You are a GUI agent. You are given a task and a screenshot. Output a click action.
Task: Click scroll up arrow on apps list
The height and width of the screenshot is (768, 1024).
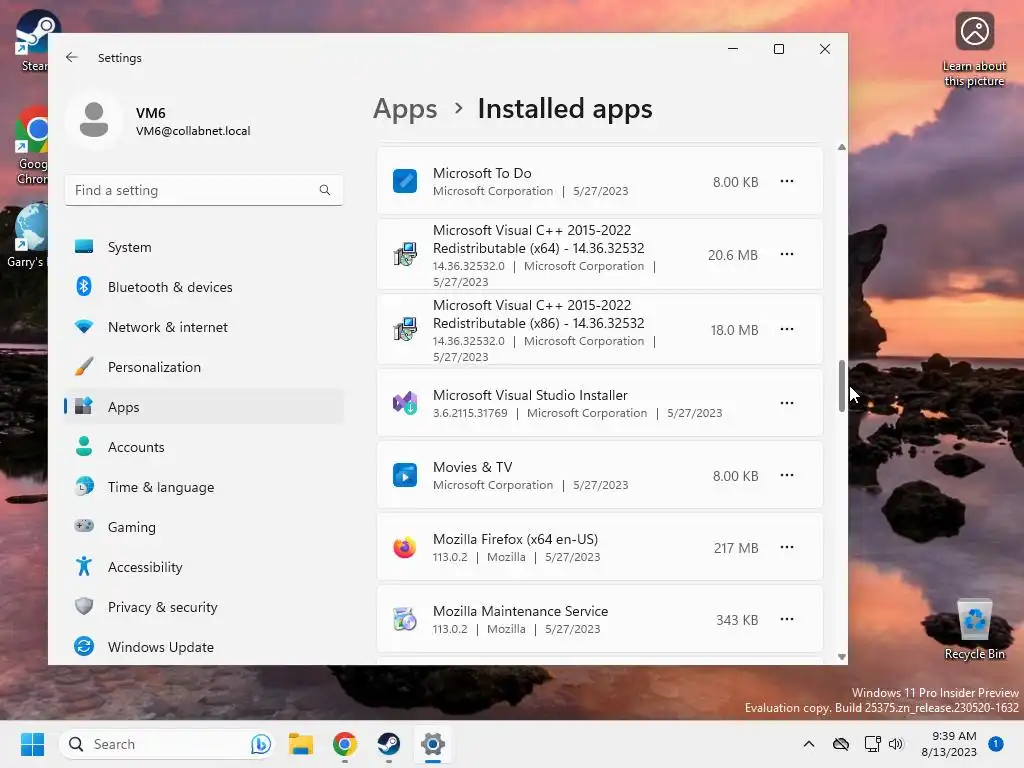click(842, 148)
